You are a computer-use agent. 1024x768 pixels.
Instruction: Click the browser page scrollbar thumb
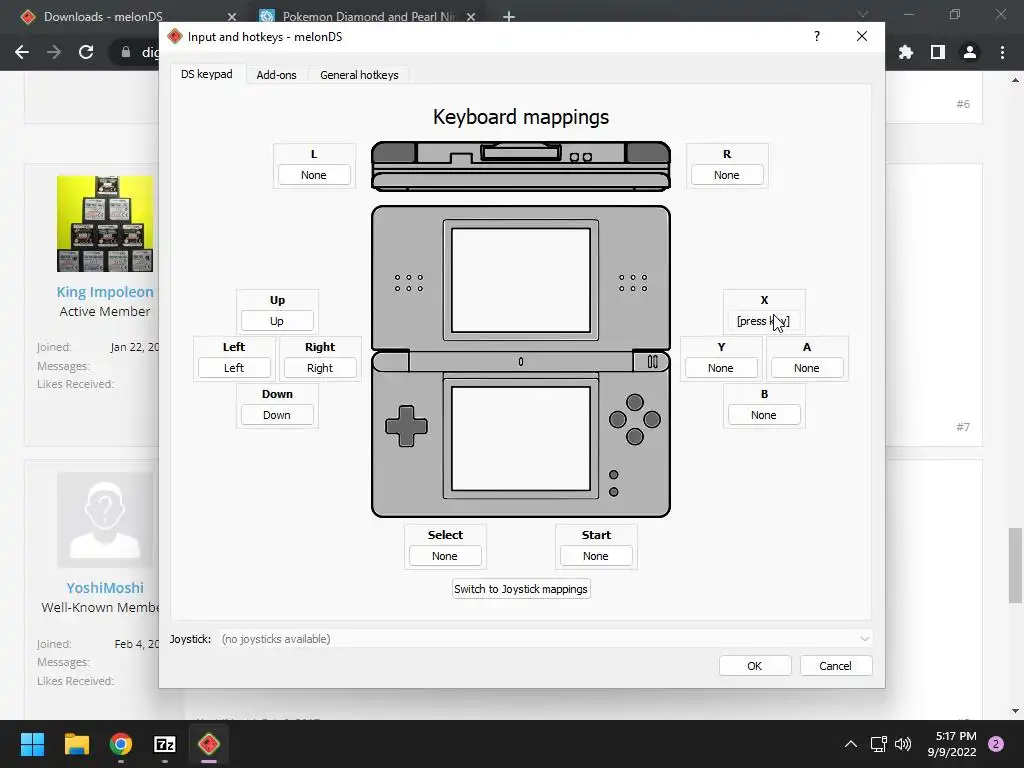[x=1015, y=566]
